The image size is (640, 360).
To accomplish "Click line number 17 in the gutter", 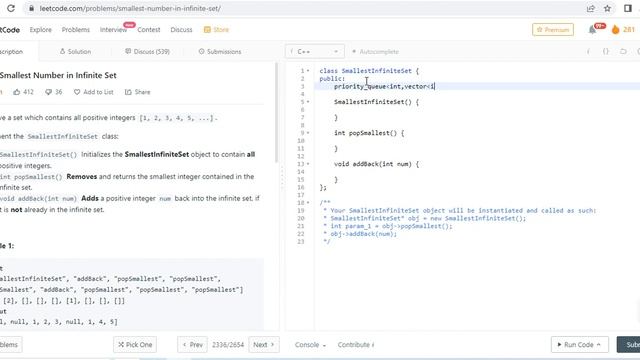I will 301,195.
